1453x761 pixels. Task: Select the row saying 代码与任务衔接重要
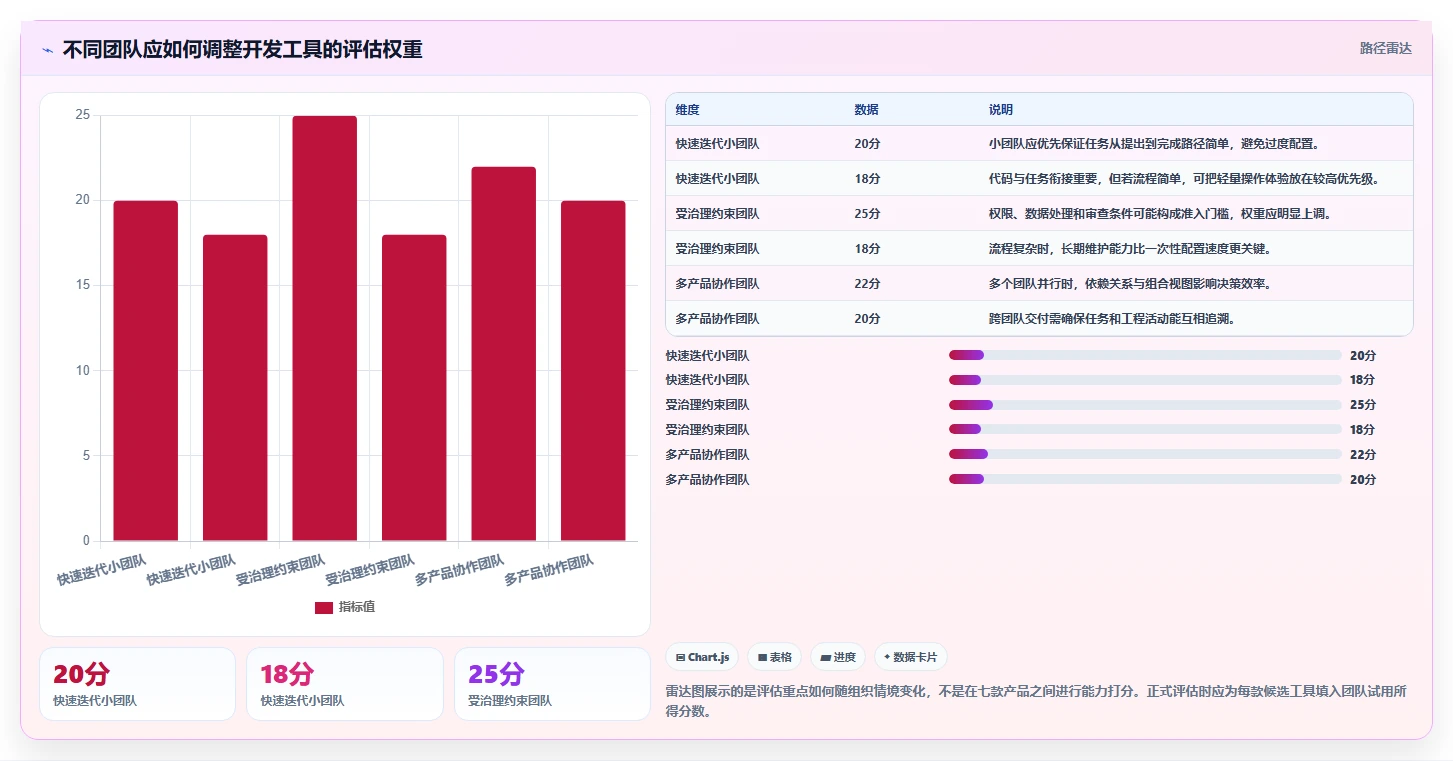(x=1039, y=178)
